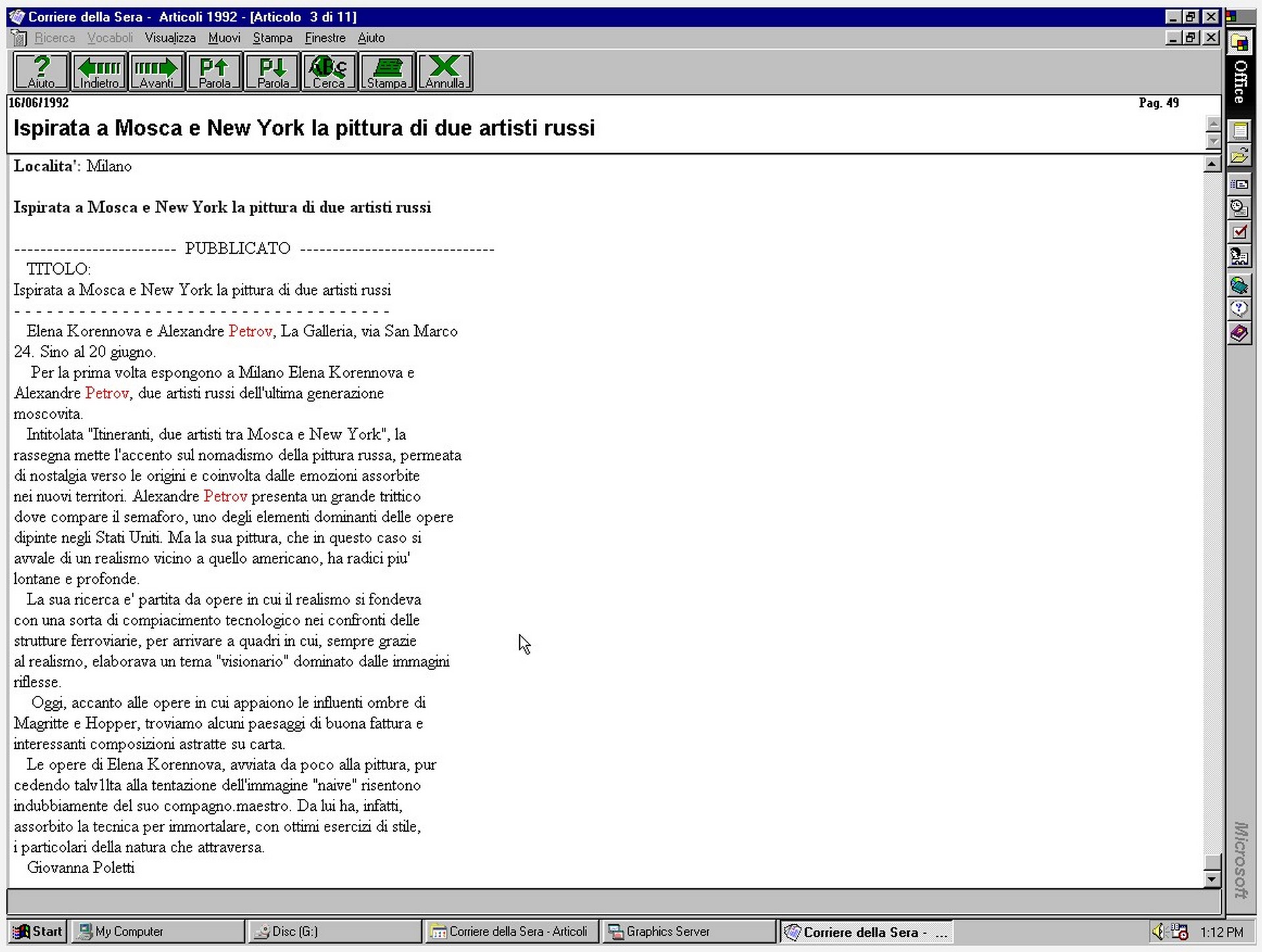Viewport: 1262px width, 952px height.
Task: Click the Office shortcut bar open-folder icon
Action: (1239, 156)
